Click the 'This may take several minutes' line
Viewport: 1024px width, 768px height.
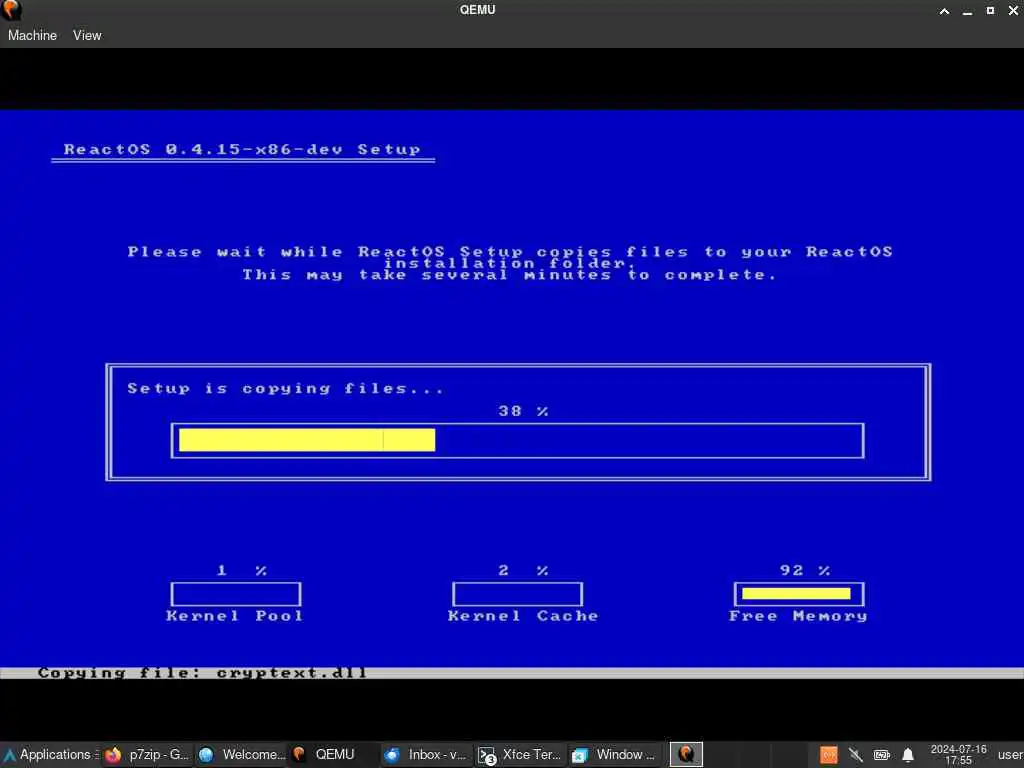point(509,275)
